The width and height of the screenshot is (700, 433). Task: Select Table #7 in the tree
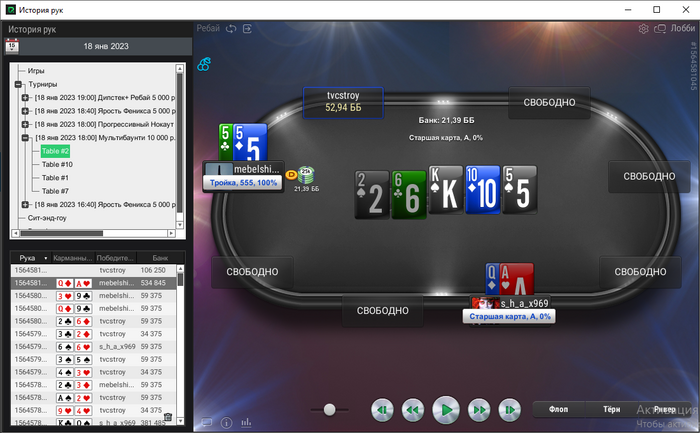[x=55, y=191]
